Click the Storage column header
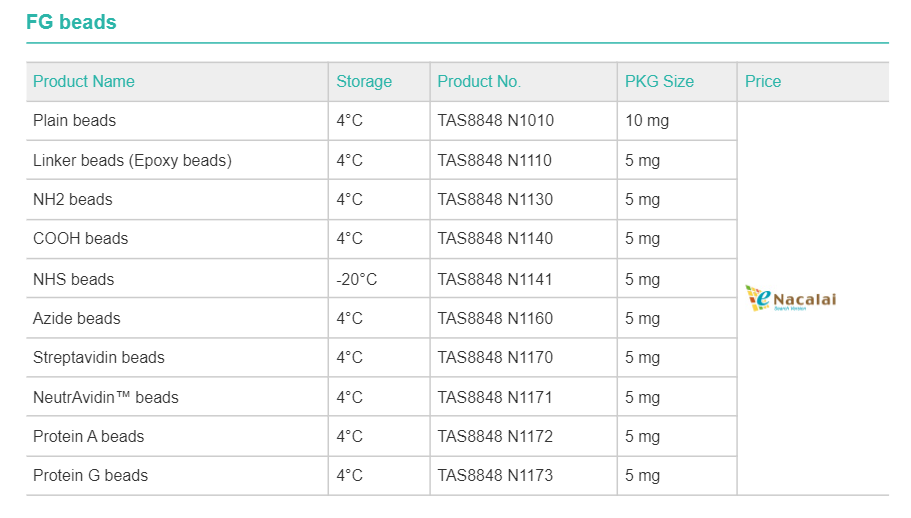The image size is (911, 518). coord(364,82)
